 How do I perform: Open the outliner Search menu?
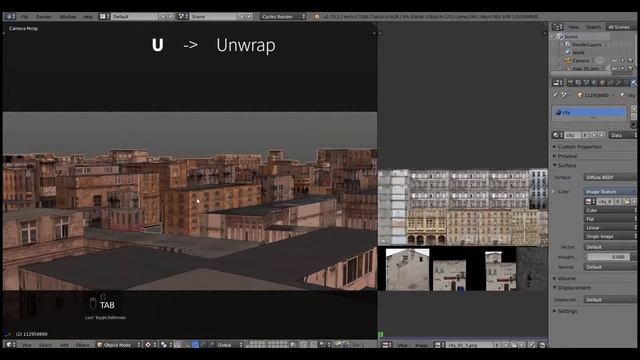coord(593,27)
